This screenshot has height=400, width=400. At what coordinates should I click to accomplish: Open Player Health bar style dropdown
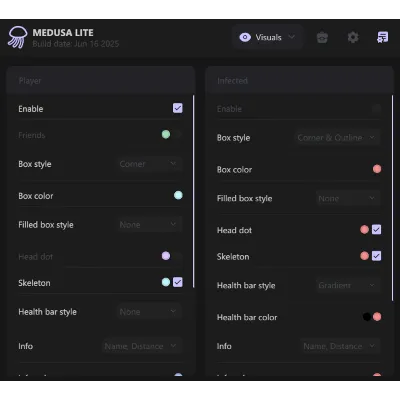click(150, 312)
